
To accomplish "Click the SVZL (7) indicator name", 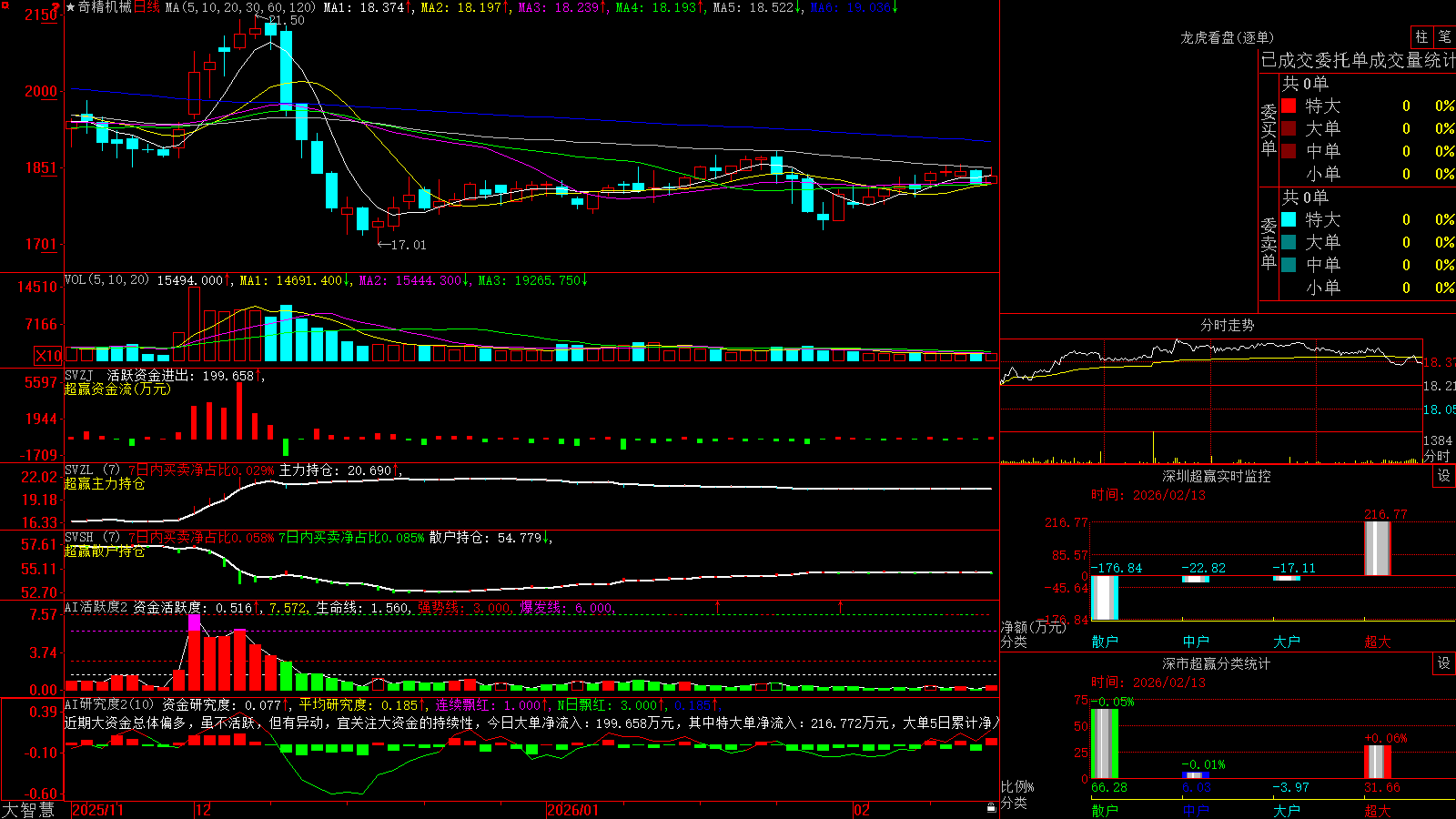I will [92, 470].
